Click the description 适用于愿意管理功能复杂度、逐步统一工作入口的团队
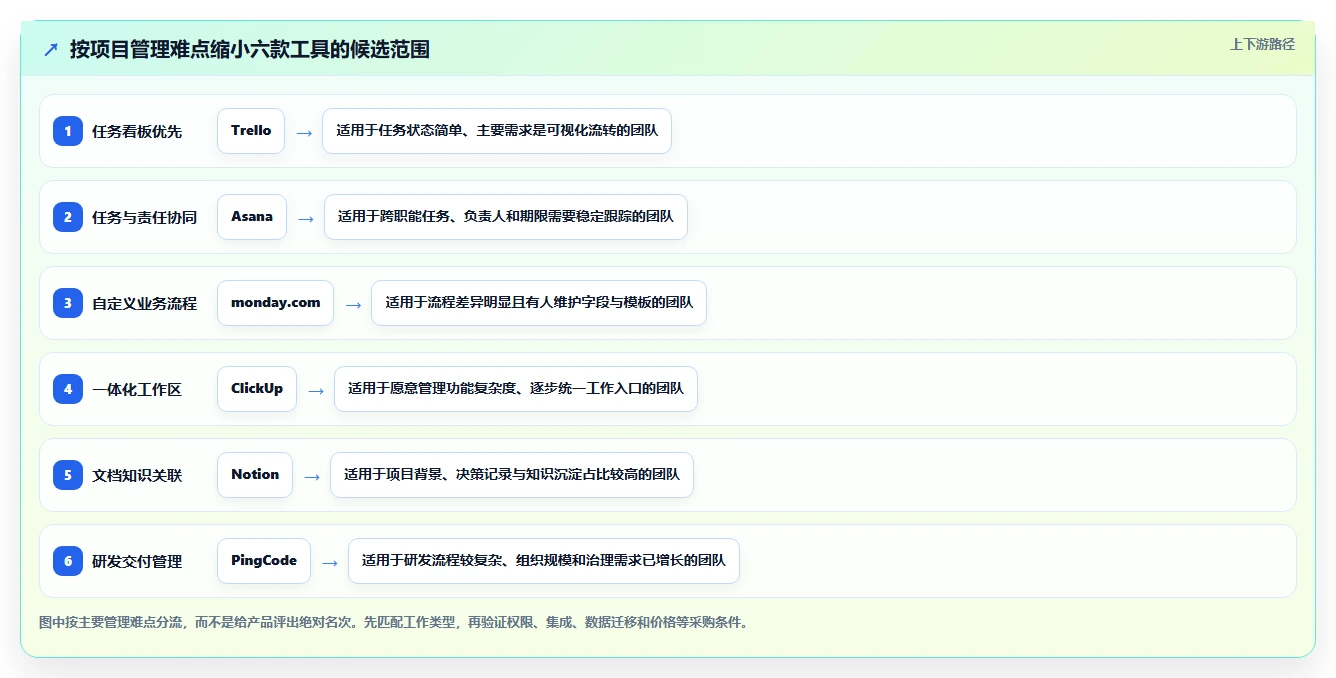This screenshot has width=1336, height=678. point(516,389)
